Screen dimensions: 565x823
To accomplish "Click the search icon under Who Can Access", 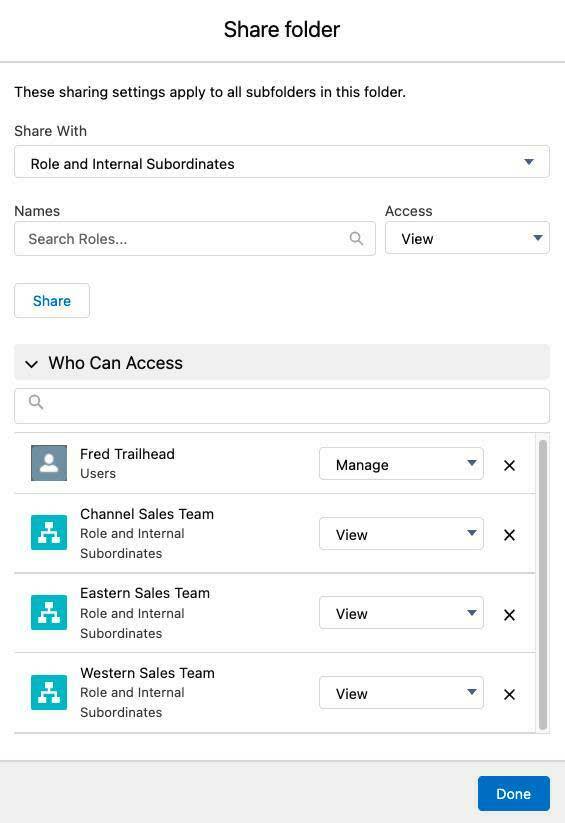I will click(x=36, y=402).
